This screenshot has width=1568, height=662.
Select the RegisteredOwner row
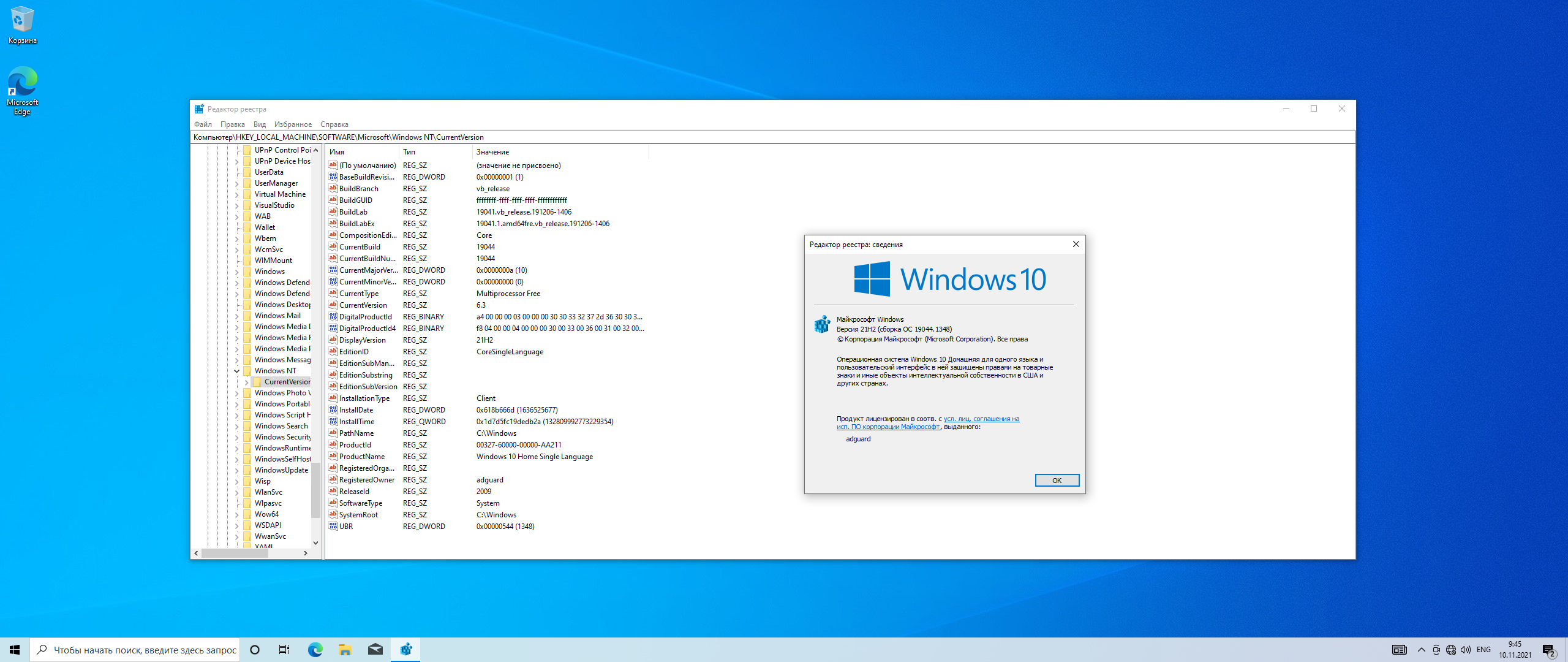[487, 480]
